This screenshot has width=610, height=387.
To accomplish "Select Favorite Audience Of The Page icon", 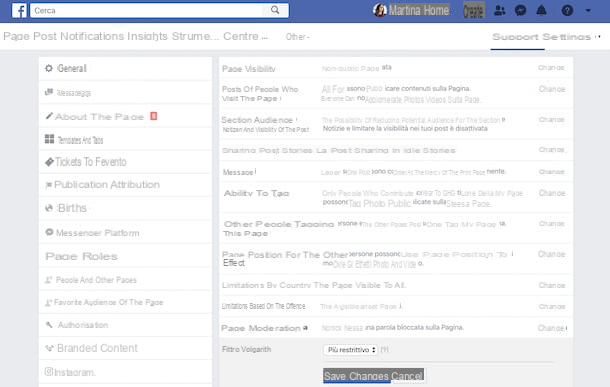I will click(48, 303).
